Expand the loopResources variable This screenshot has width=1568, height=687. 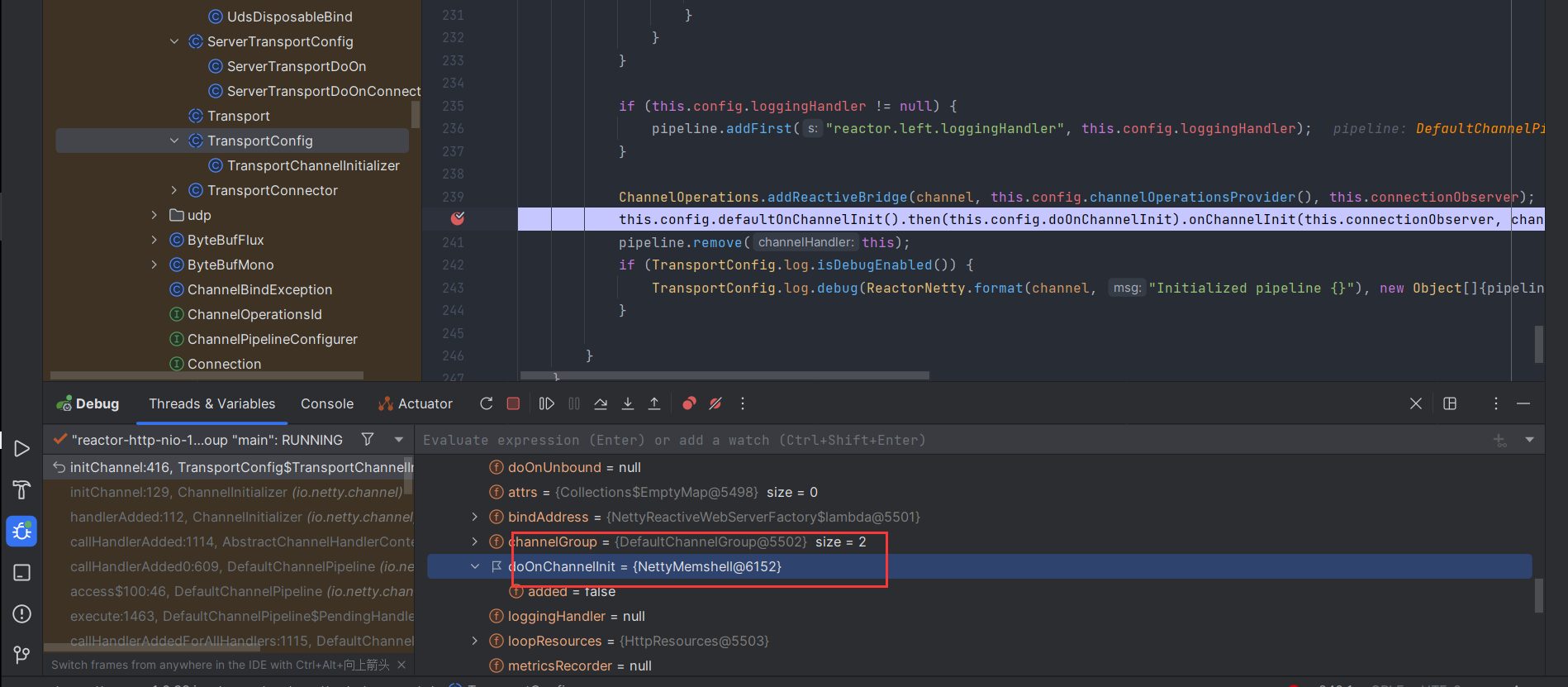tap(475, 641)
